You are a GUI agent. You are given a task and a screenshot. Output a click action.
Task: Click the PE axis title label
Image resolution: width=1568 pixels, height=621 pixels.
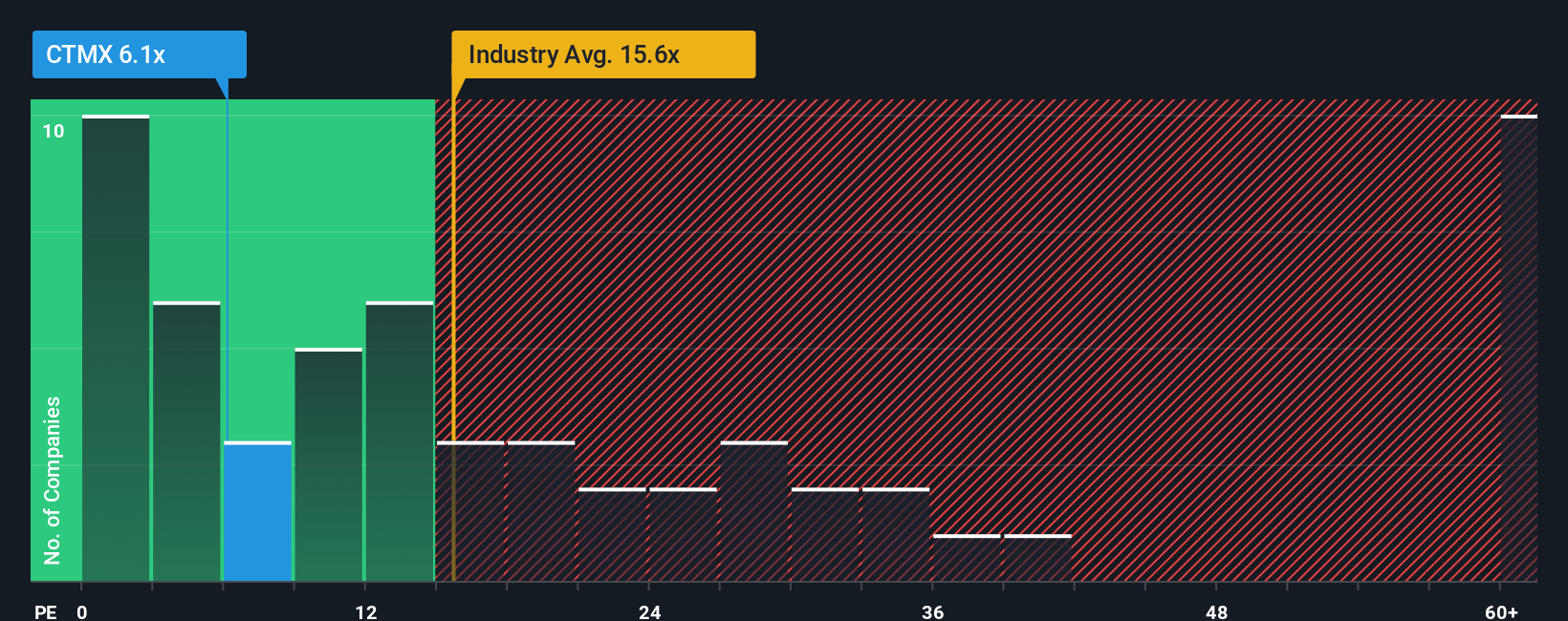coord(46,611)
